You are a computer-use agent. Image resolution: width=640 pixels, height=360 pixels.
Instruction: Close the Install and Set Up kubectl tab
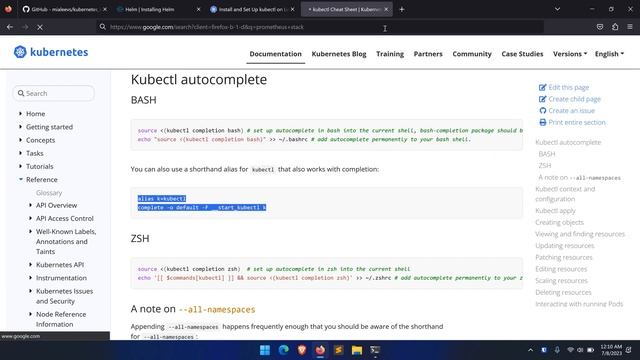pos(292,9)
